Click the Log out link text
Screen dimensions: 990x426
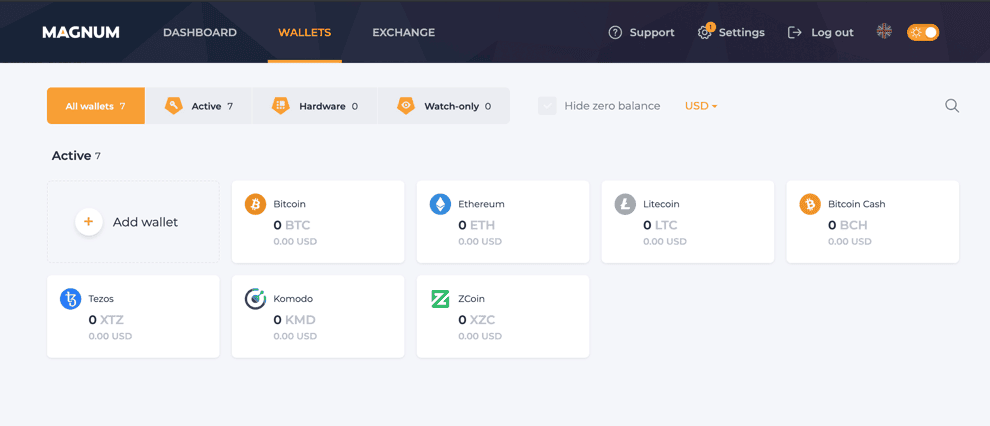[x=832, y=32]
